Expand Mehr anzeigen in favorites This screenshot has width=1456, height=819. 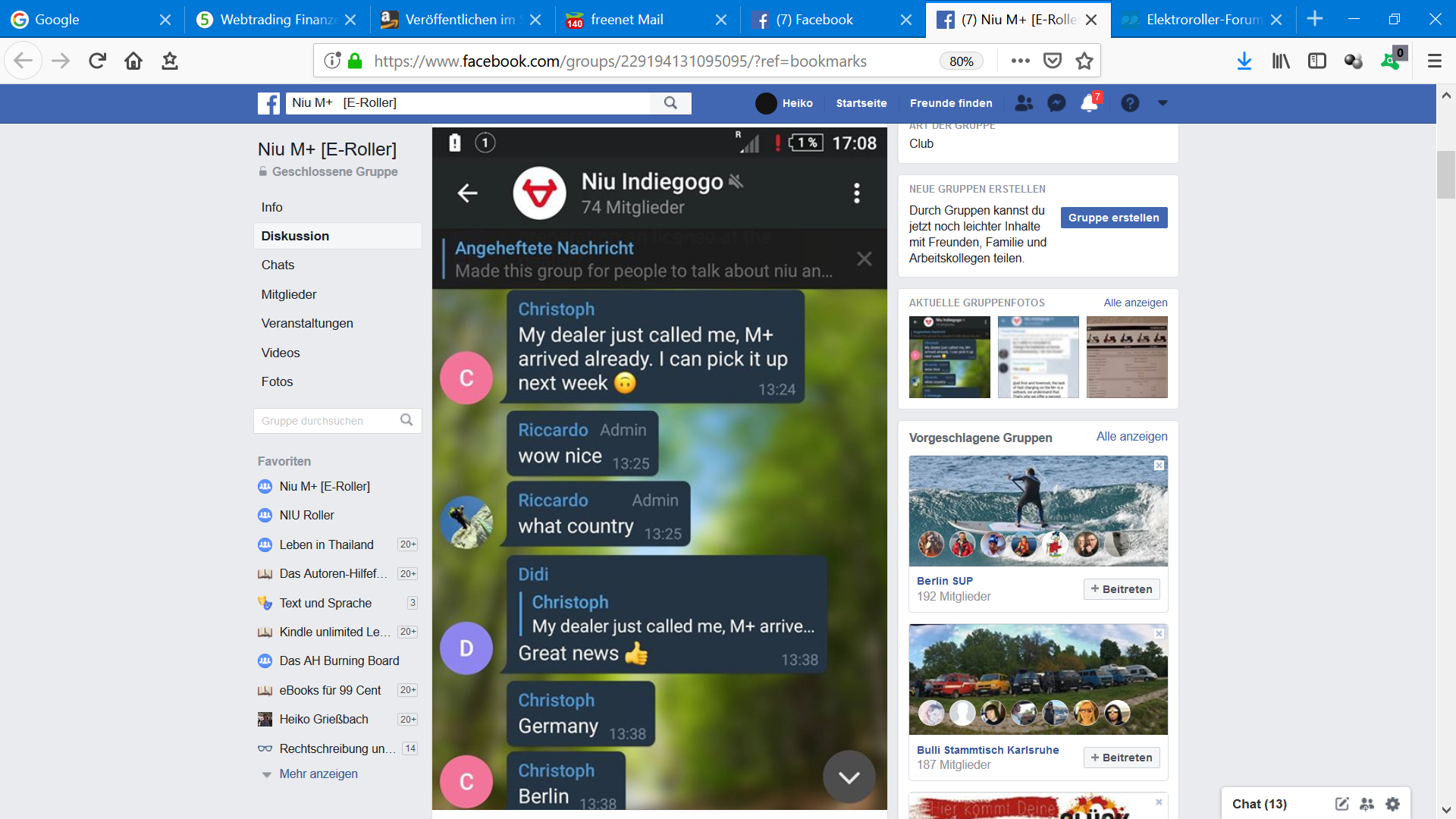[318, 774]
